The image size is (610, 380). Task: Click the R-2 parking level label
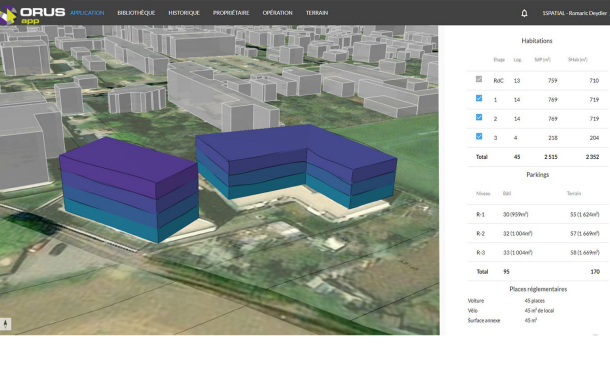click(480, 233)
